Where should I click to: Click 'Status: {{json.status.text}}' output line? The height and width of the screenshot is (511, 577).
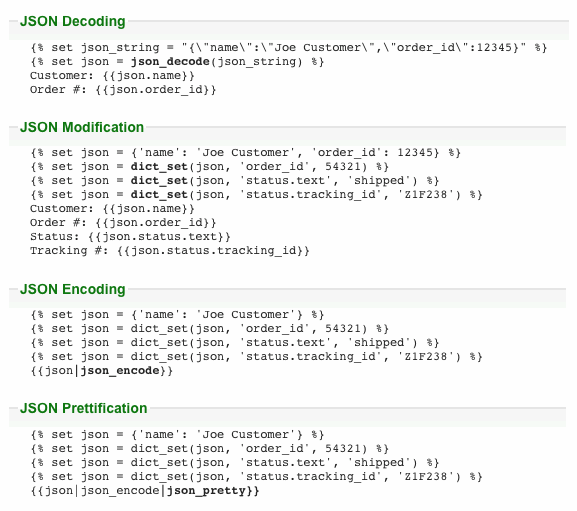point(130,237)
